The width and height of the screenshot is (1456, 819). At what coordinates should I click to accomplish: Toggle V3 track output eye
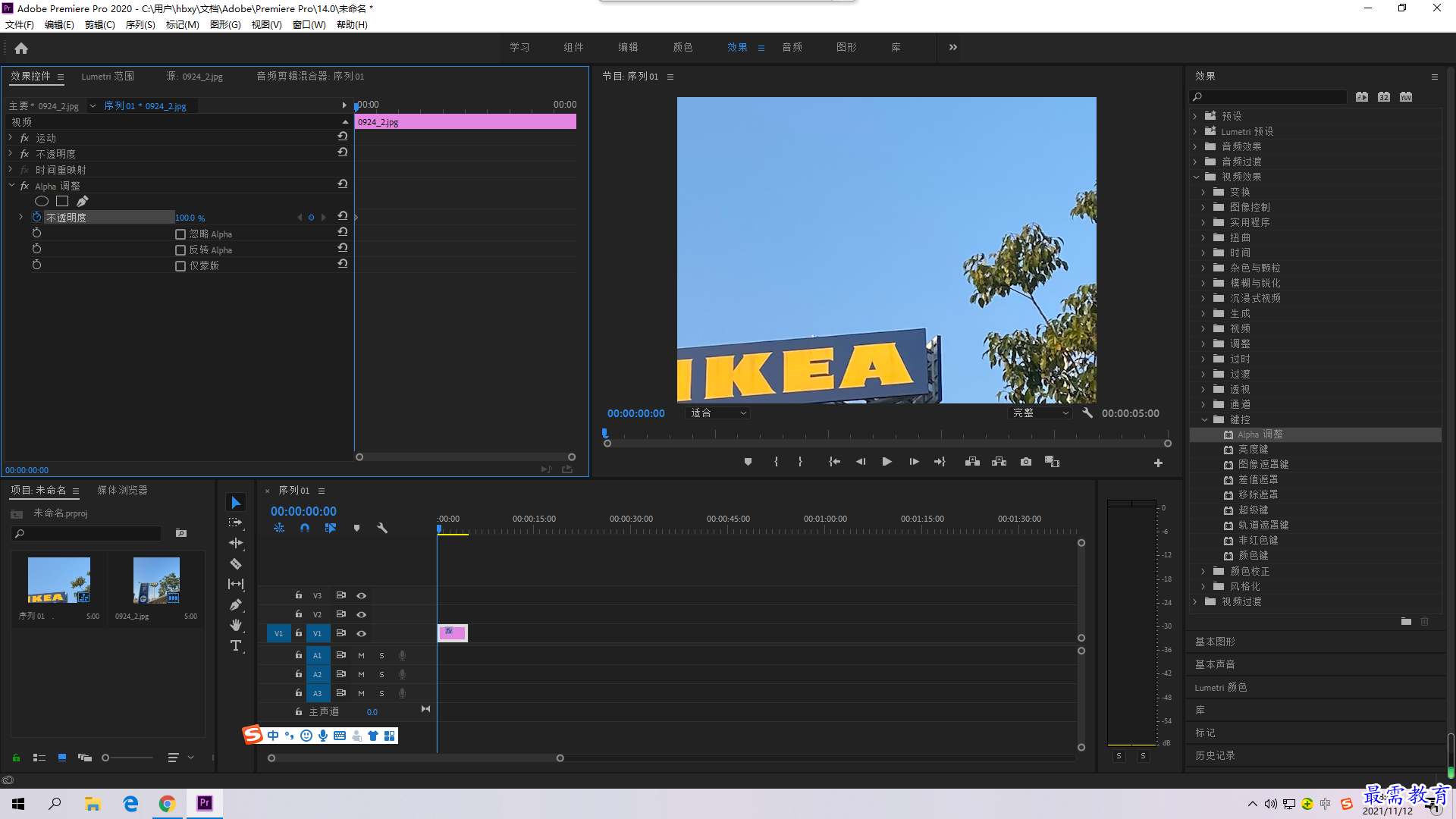(362, 596)
